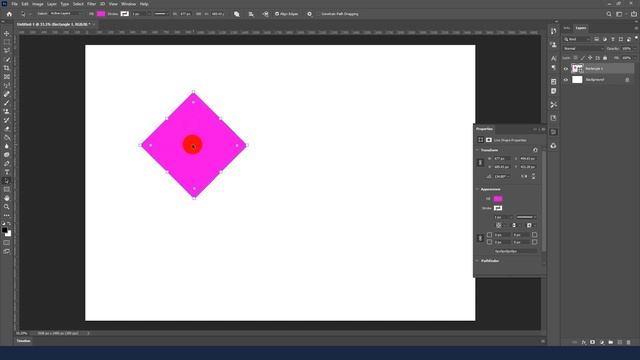This screenshot has height=360, width=640.
Task: Collapse the Transform section in Properties
Action: [478, 150]
